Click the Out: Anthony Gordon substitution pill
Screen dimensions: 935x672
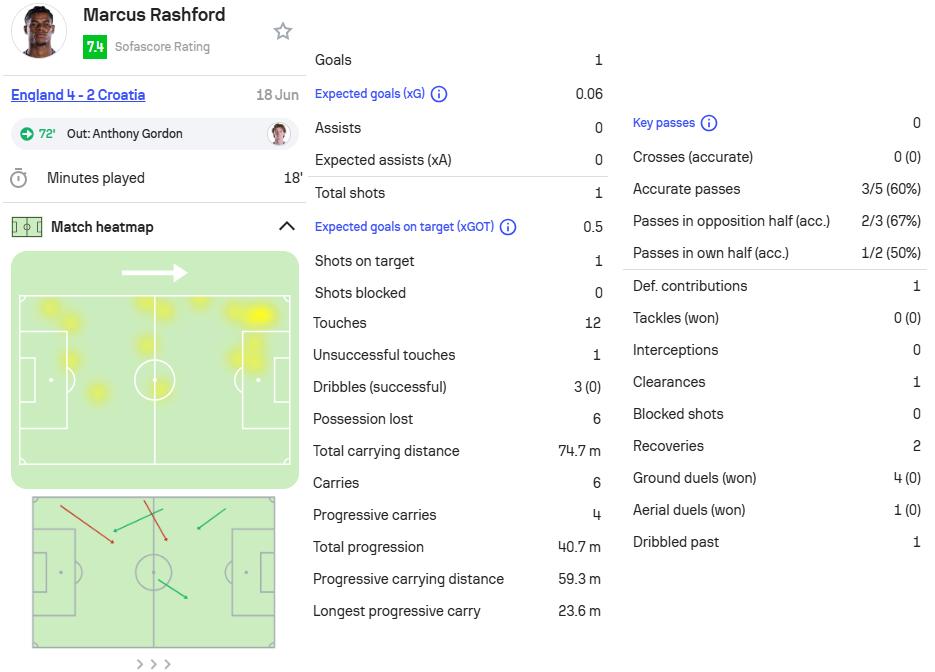154,134
